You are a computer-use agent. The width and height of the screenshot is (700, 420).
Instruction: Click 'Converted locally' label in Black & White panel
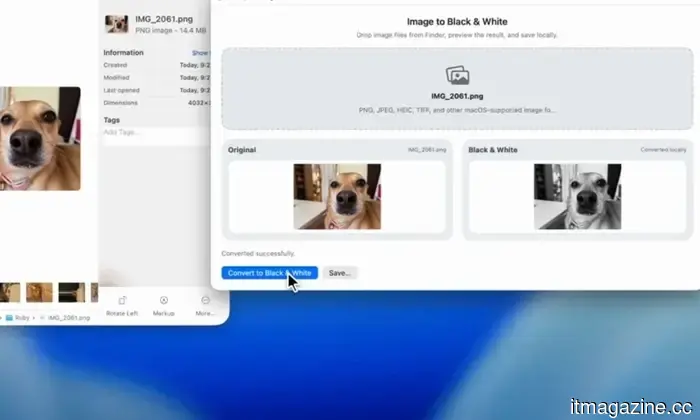[x=663, y=150]
